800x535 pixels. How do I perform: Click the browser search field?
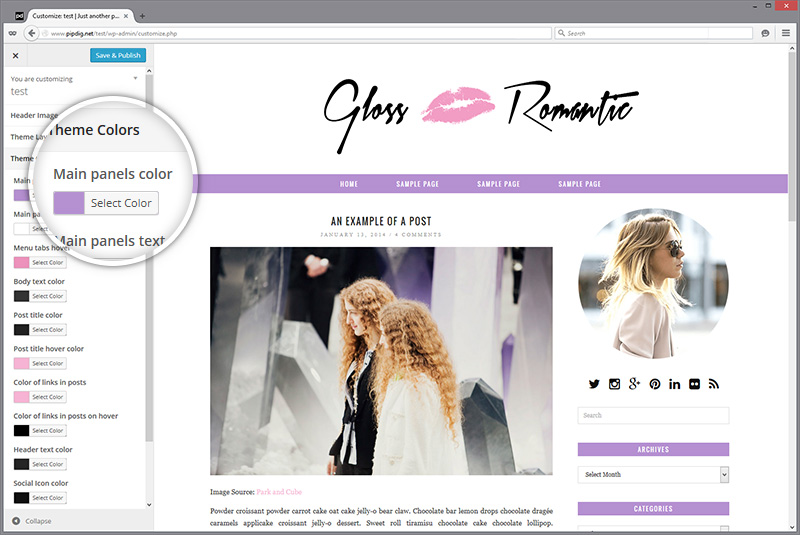pos(654,33)
